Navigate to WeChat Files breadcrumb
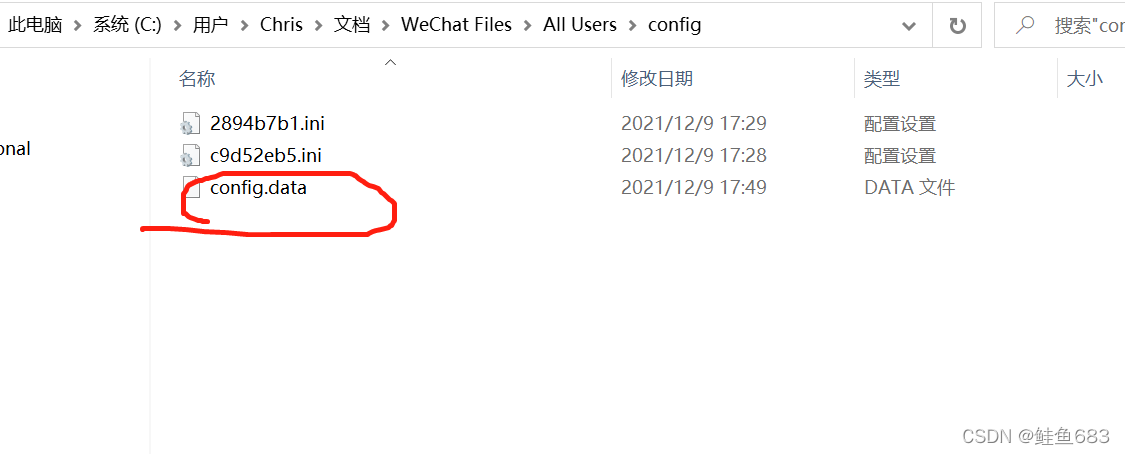Viewport: 1125px width, 454px height. tap(456, 25)
